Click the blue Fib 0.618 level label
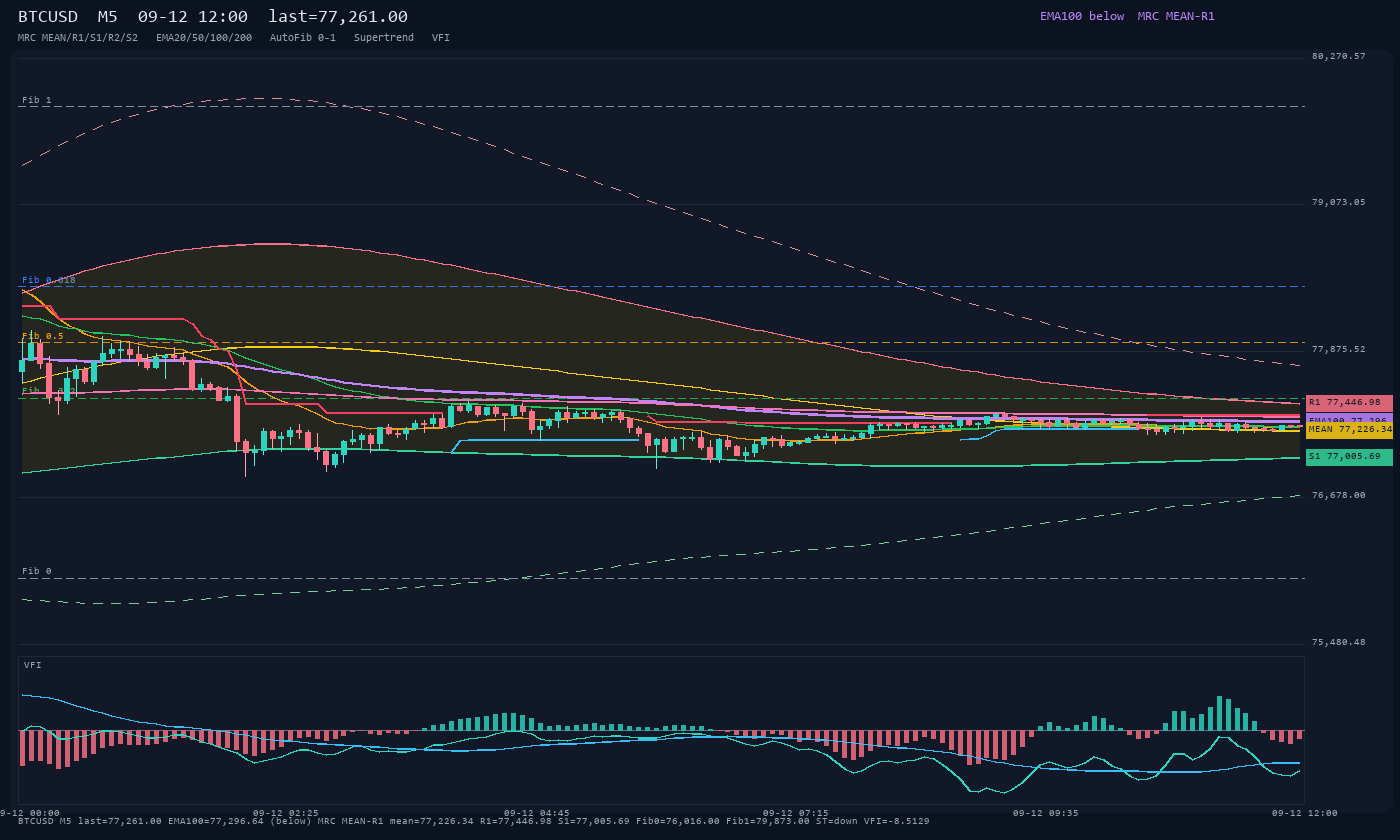The width and height of the screenshot is (1400, 840). tap(49, 280)
